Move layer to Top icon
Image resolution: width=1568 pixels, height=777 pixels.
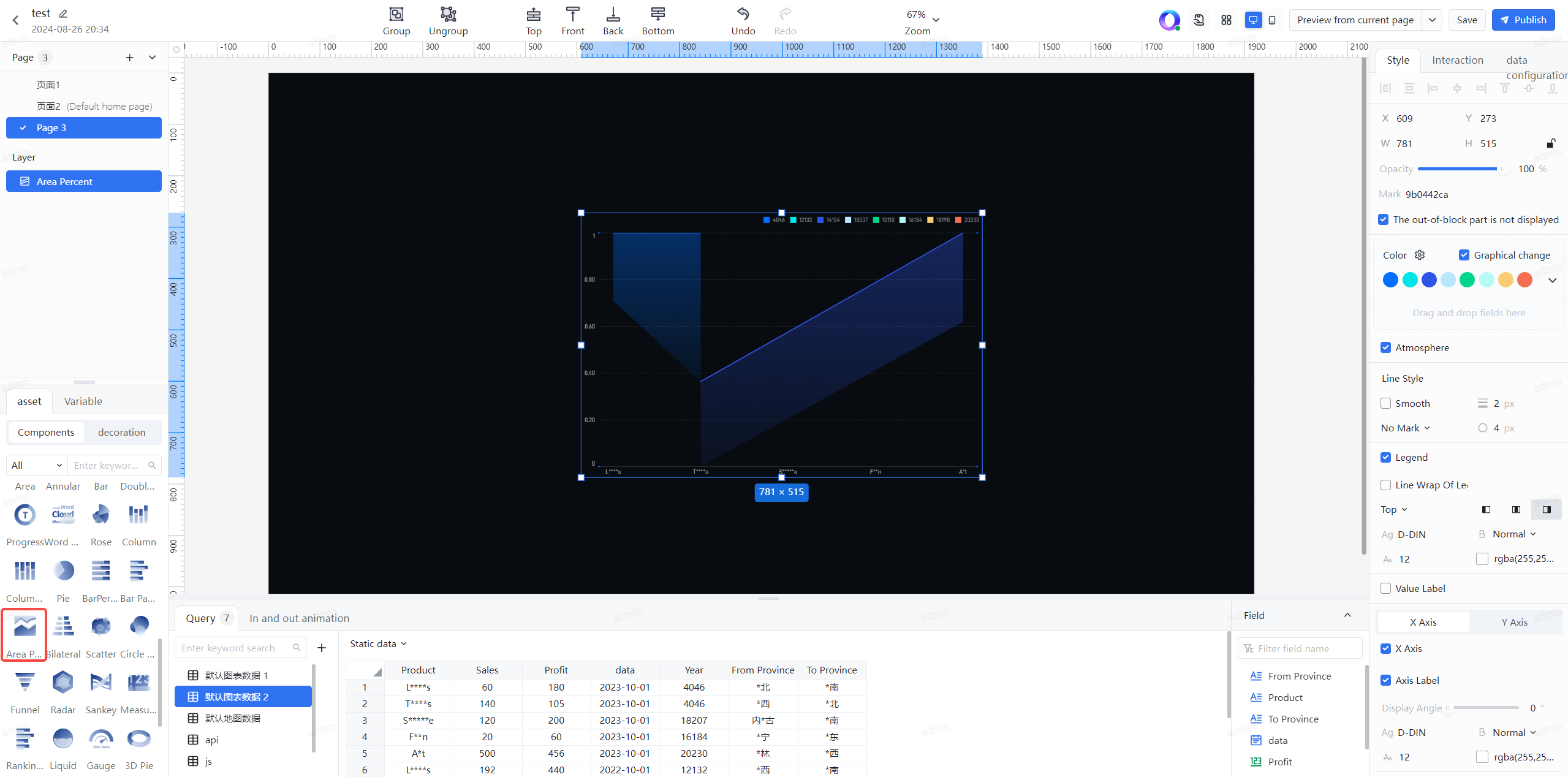click(533, 14)
